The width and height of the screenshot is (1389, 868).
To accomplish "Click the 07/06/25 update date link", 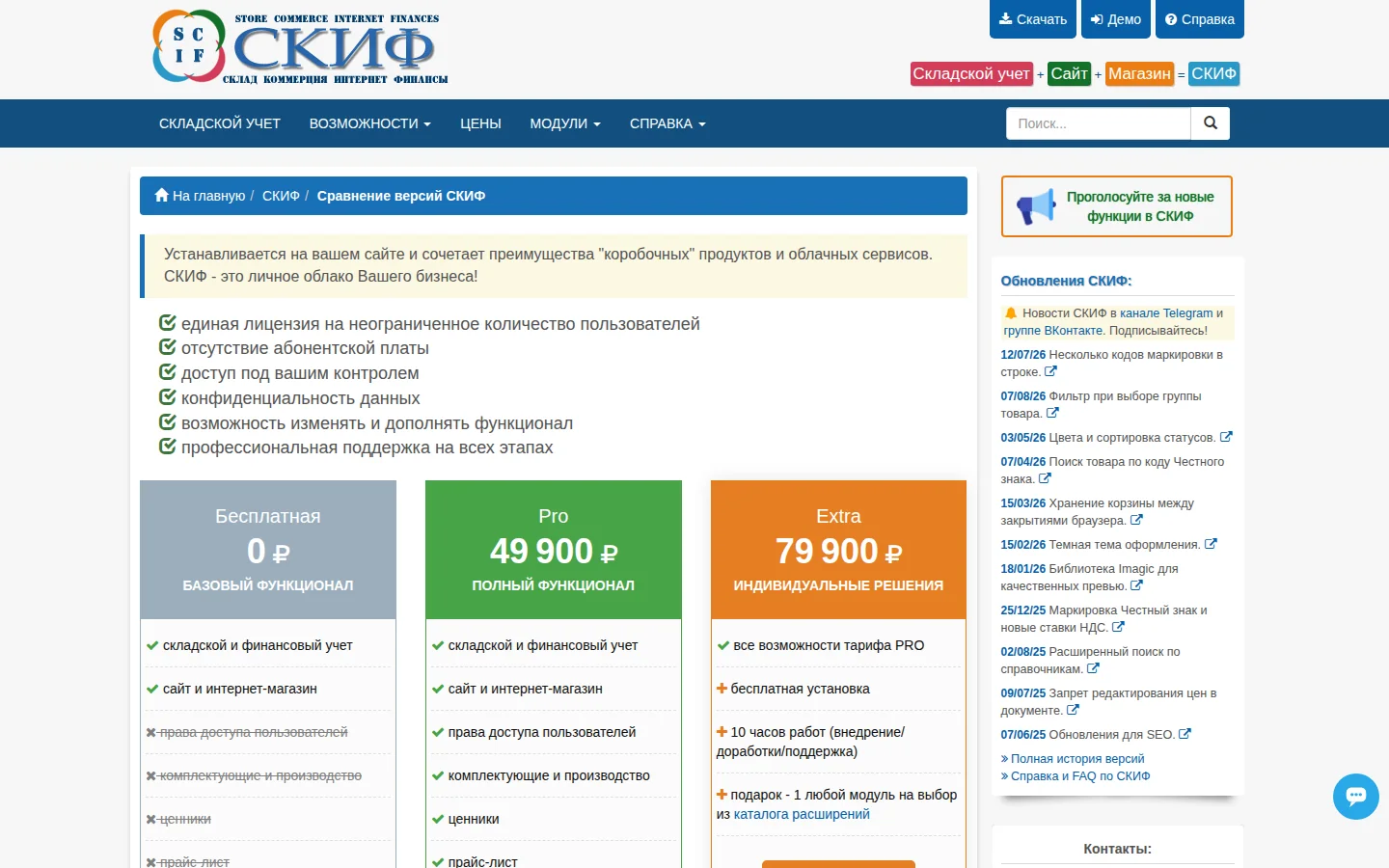I will pyautogui.click(x=1023, y=735).
